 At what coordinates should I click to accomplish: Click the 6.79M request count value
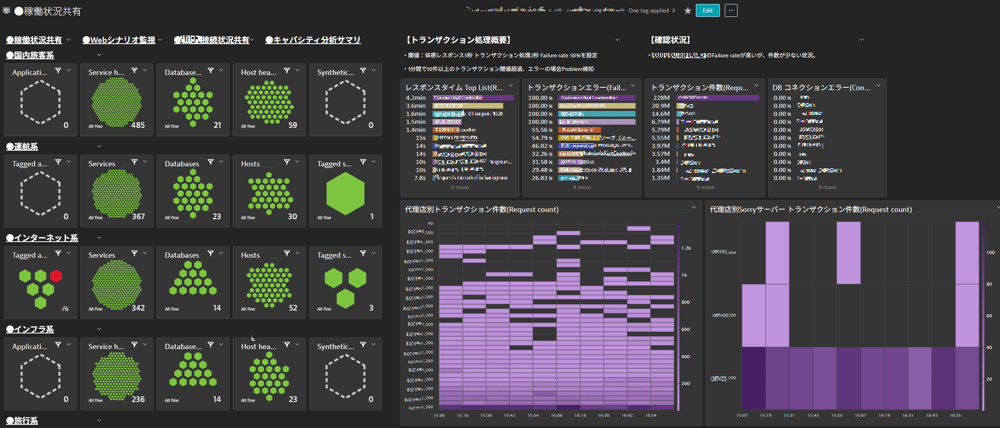tap(660, 121)
